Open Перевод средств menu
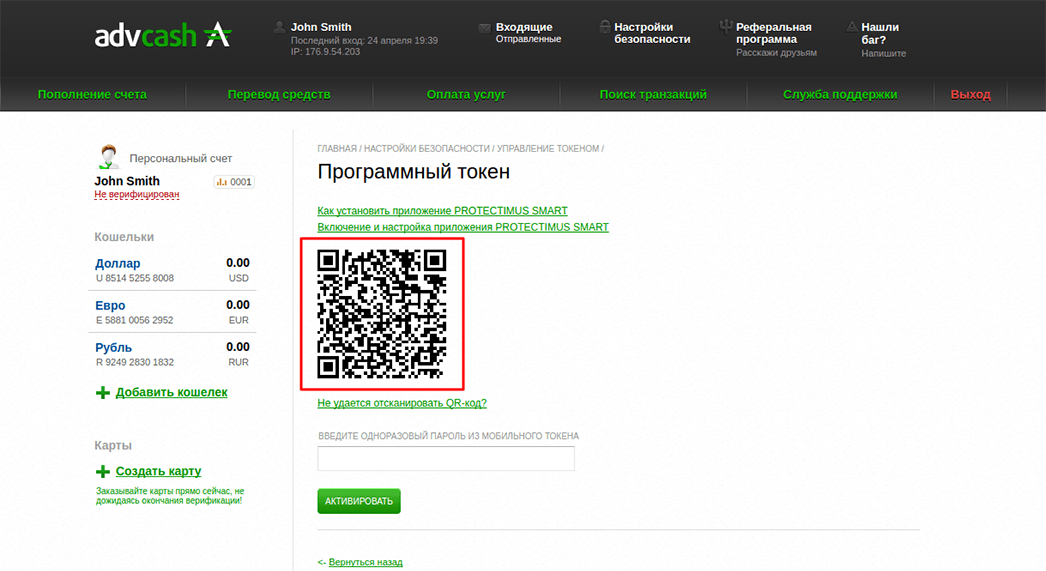This screenshot has width=1046, height=571. [x=279, y=95]
